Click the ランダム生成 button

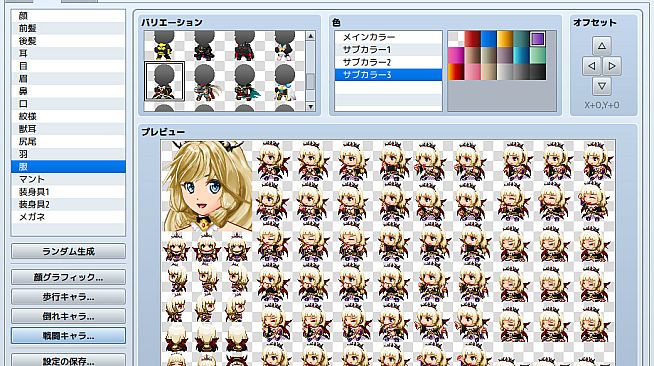[x=68, y=251]
